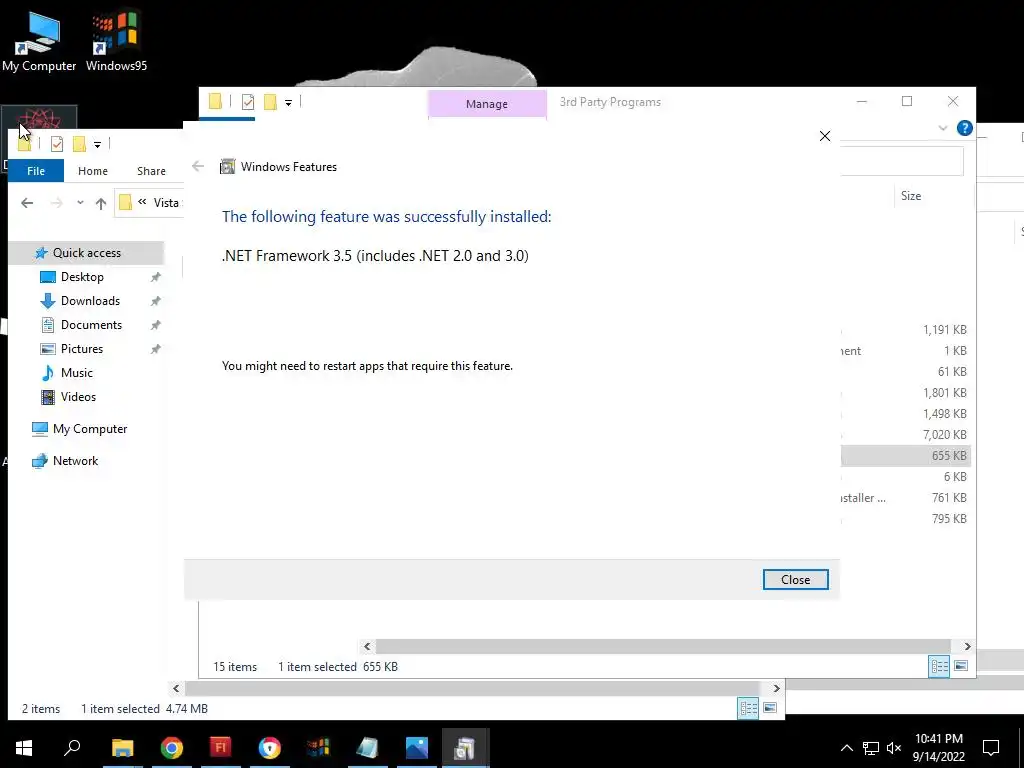This screenshot has height=768, width=1024.
Task: Click New folder icon in 3rd Party Programs title bar
Action: [270, 102]
